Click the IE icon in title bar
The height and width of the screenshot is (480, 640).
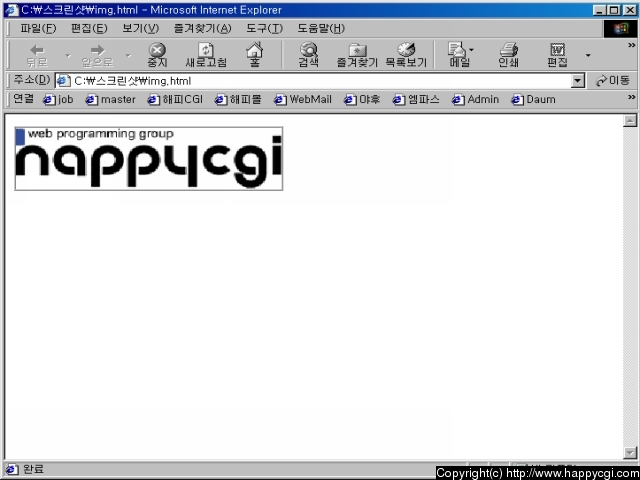pyautogui.click(x=11, y=10)
